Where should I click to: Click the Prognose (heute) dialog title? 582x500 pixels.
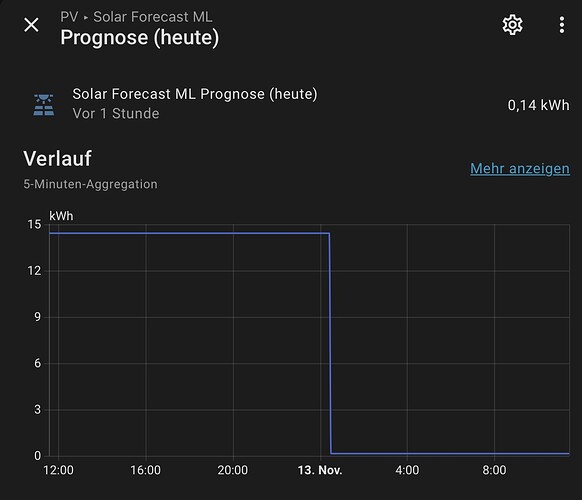pyautogui.click(x=140, y=37)
